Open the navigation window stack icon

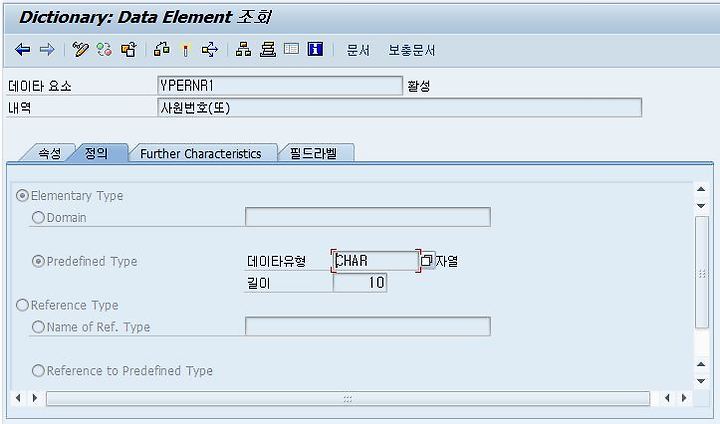click(x=268, y=49)
